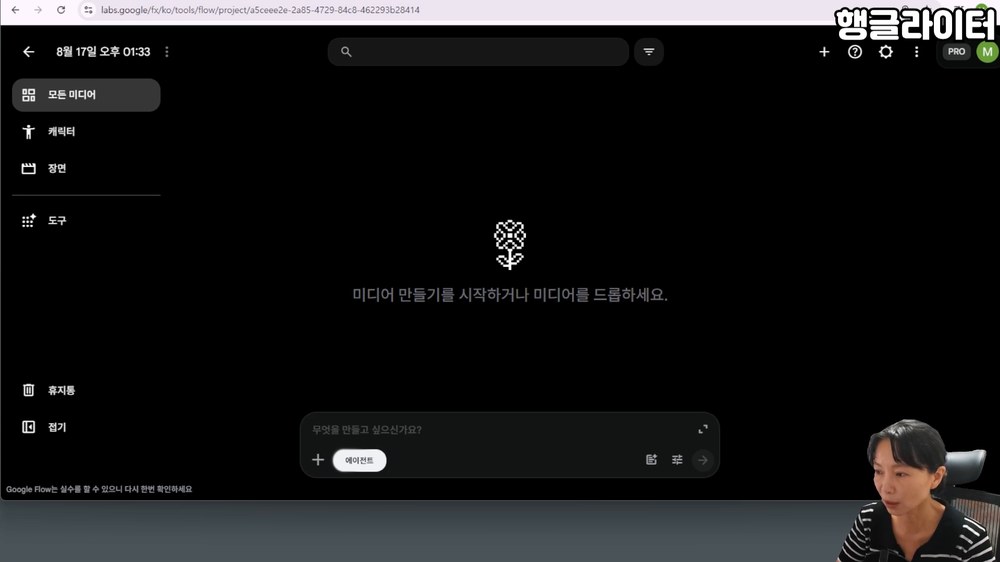1000x562 pixels.
Task: Go back with the project back arrow
Action: (29, 52)
